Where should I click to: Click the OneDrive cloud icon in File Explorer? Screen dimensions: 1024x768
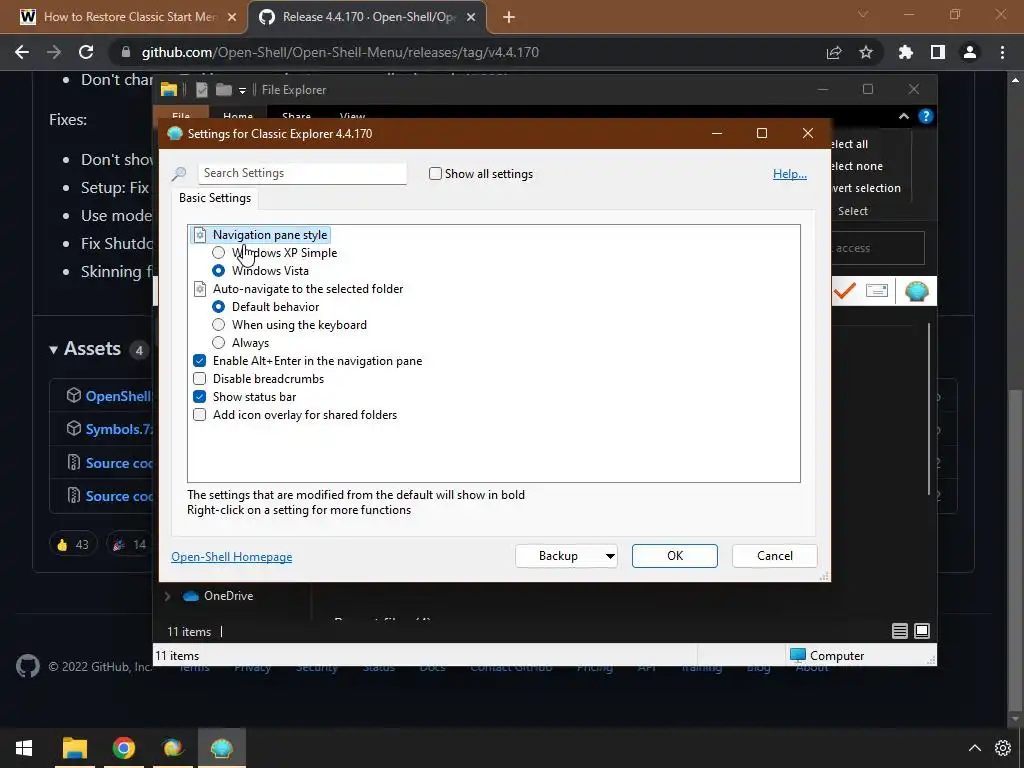coord(191,596)
